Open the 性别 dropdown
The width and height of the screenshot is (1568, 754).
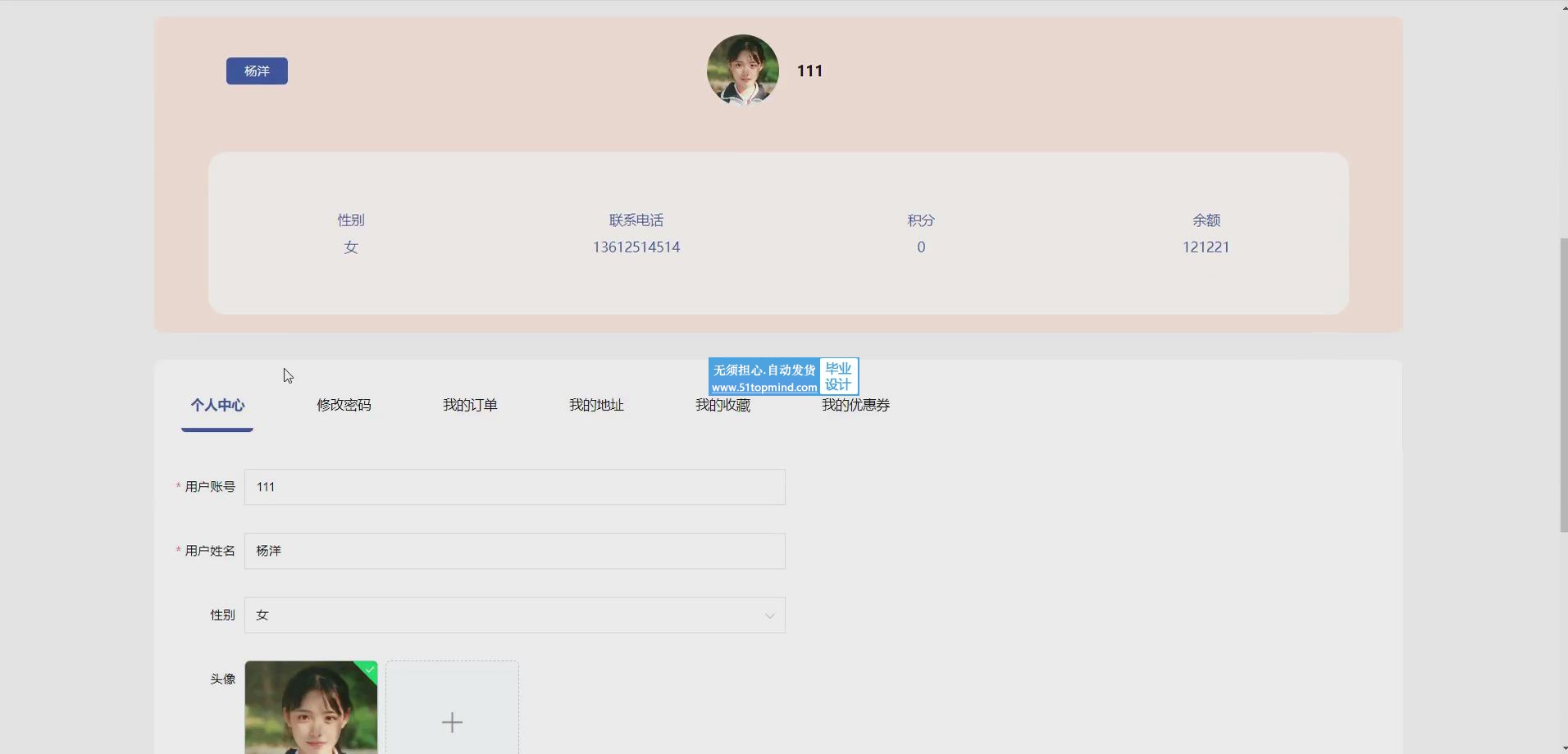point(515,615)
